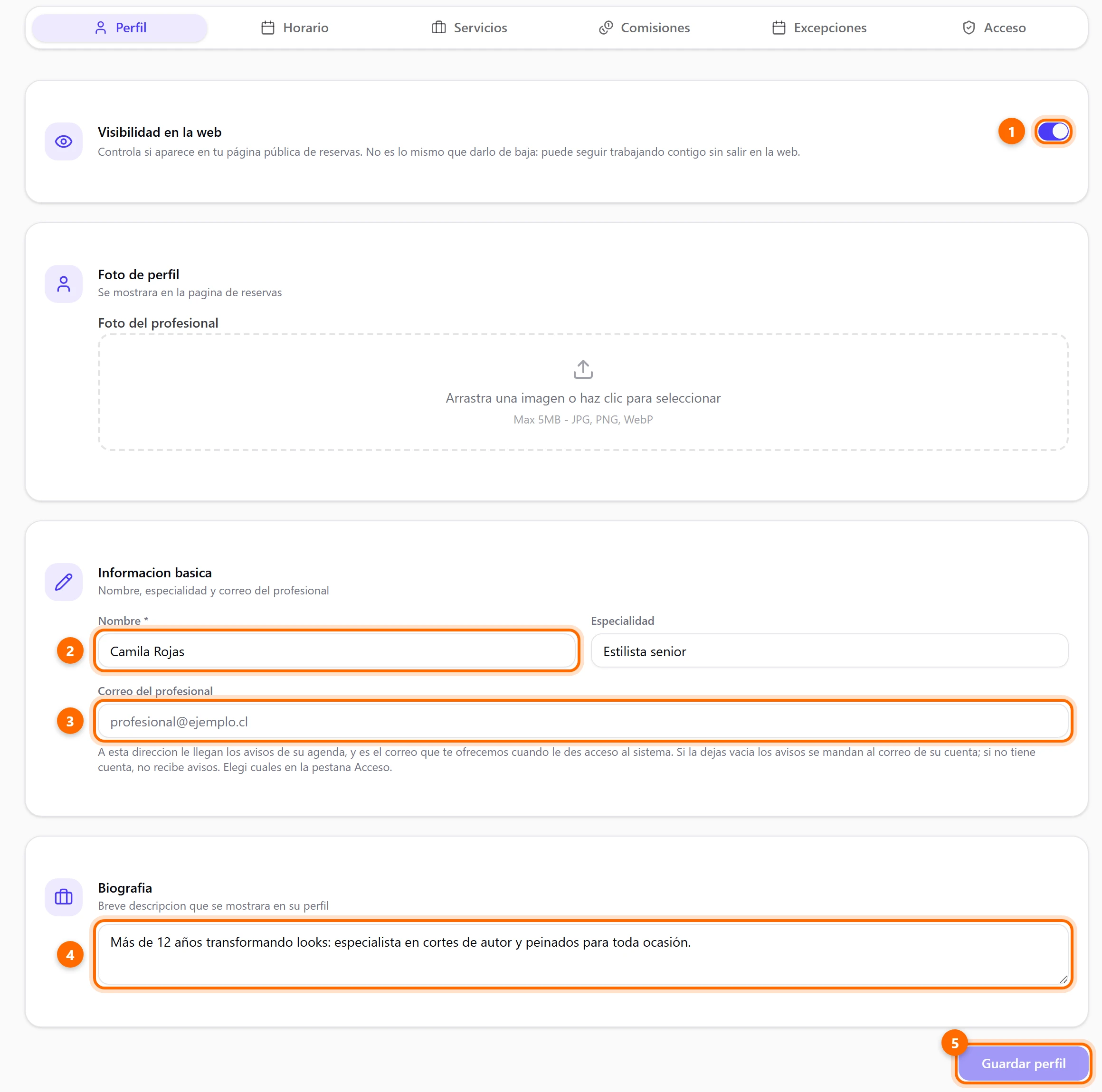Click the briefcase icon beside Biografia
Image resolution: width=1102 pixels, height=1092 pixels.
pyautogui.click(x=64, y=897)
